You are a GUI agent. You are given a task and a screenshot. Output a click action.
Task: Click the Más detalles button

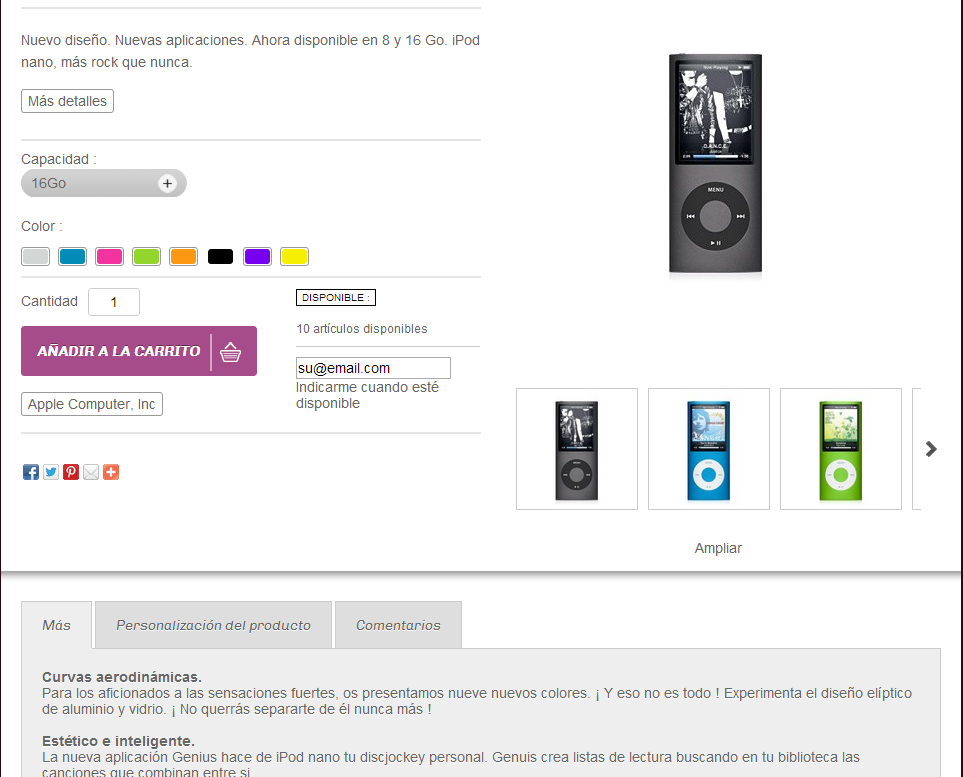pos(68,101)
